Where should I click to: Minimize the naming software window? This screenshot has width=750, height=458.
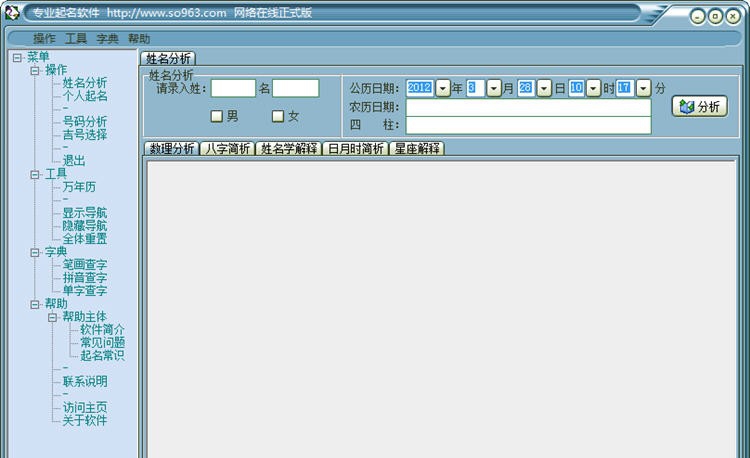pos(697,17)
